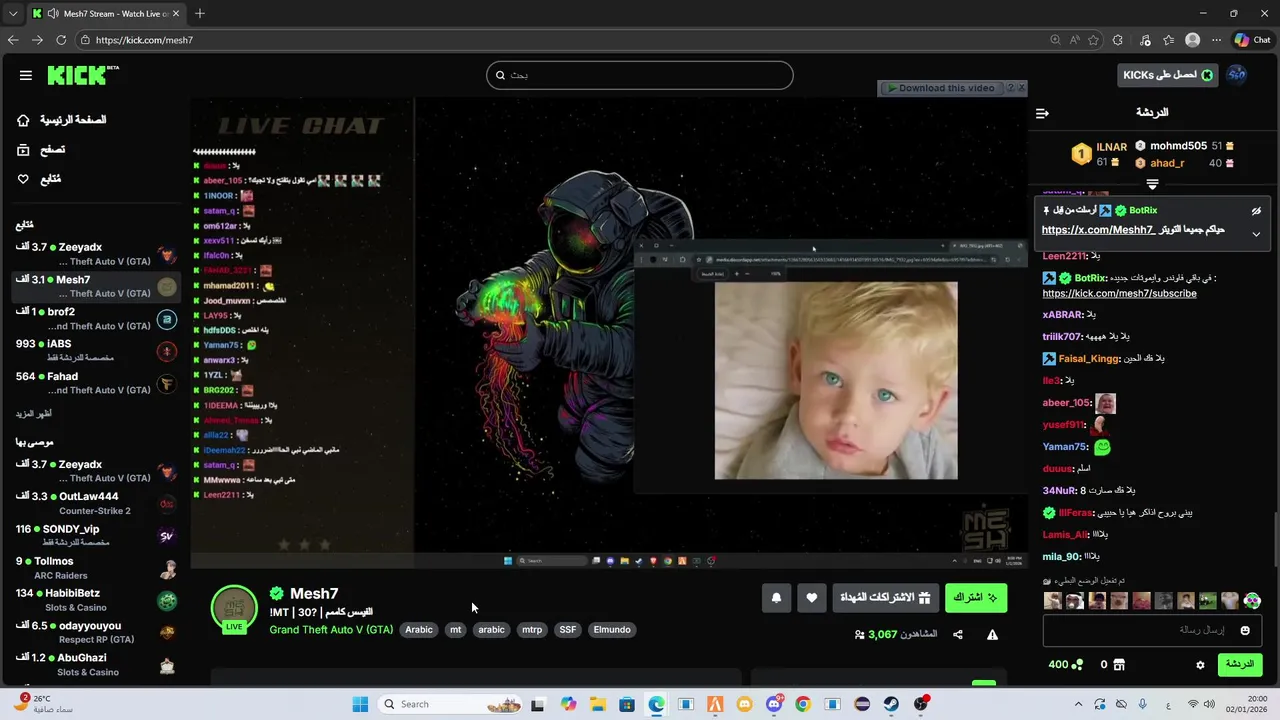Screen dimensions: 1280x720
Task: Click the notification bell for Mesh7
Action: (x=776, y=598)
